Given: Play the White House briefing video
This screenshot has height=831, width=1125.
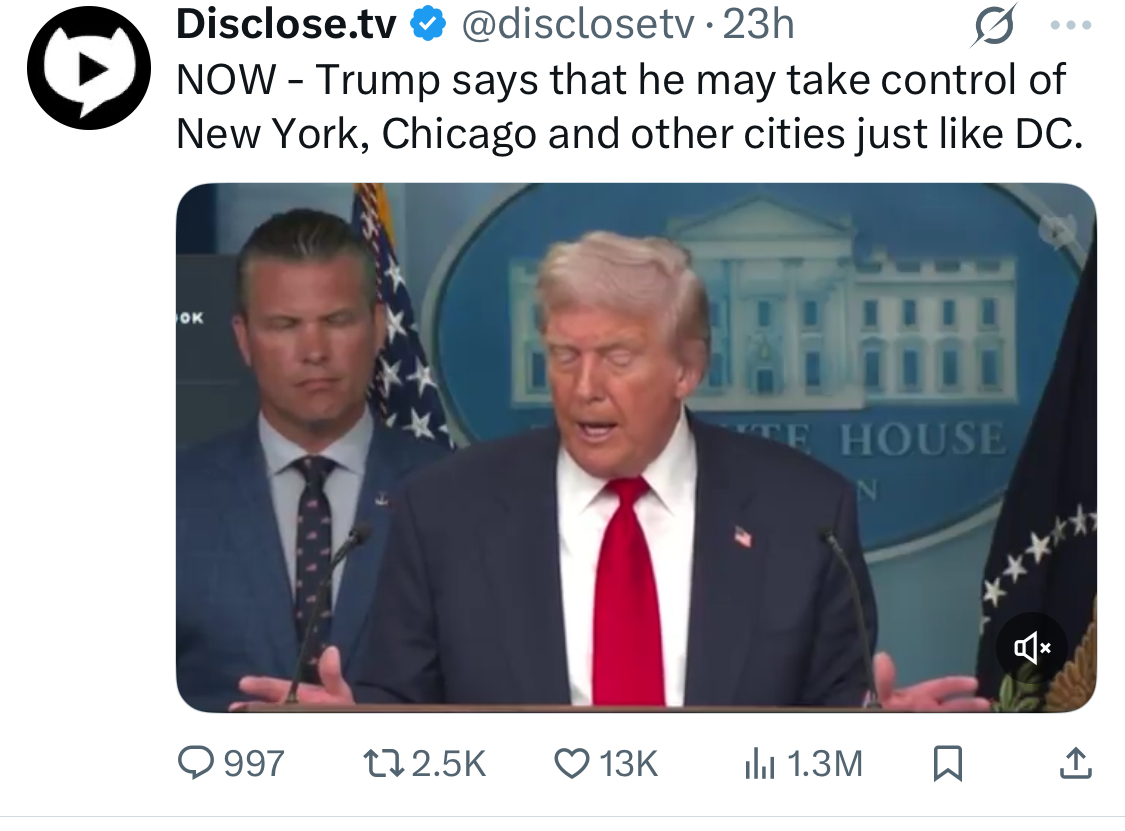Looking at the screenshot, I should 636,447.
